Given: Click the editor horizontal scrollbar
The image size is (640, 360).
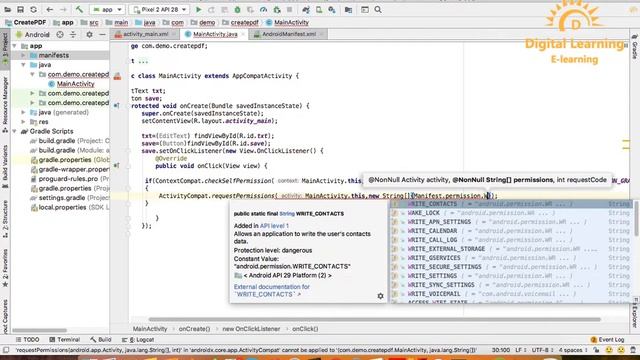Looking at the screenshot, I should (x=374, y=320).
